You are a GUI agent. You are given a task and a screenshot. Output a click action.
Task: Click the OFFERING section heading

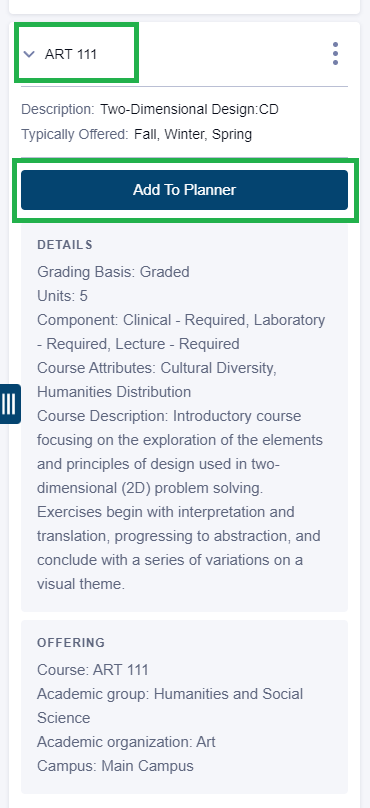71,643
